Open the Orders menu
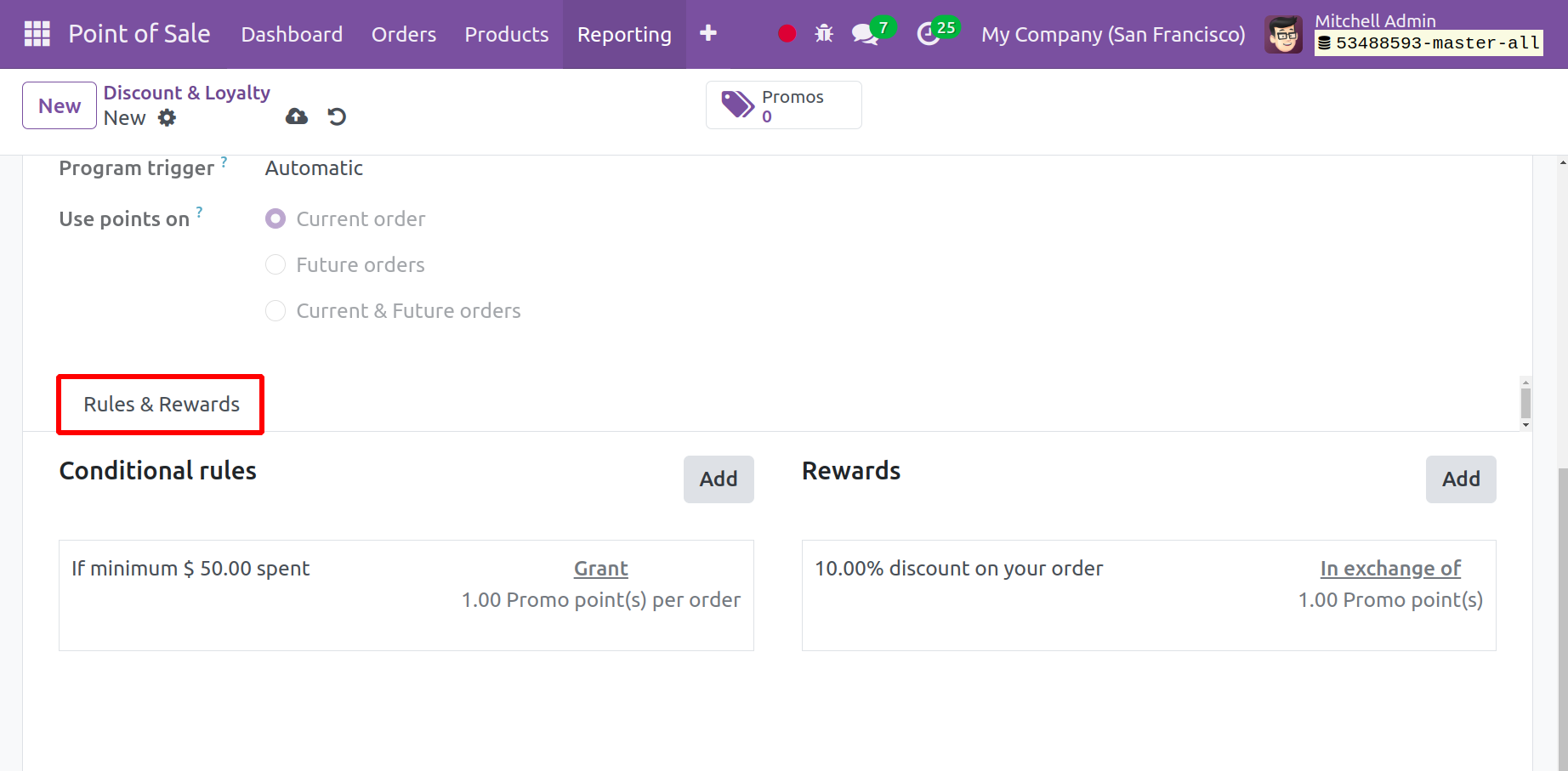The image size is (1568, 771). tap(403, 34)
